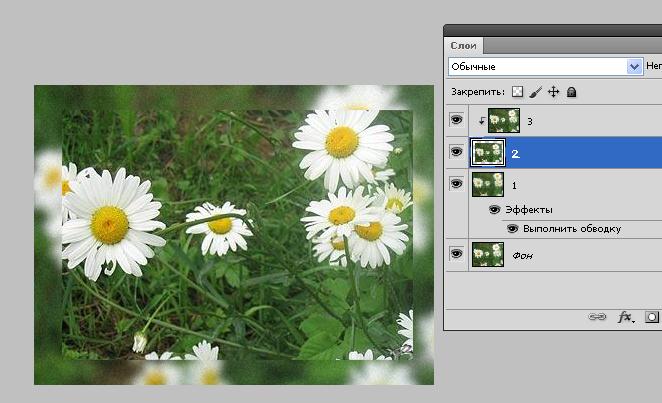Click the layer 2 thumbnail
Screen dimensions: 662x403
(x=488, y=152)
